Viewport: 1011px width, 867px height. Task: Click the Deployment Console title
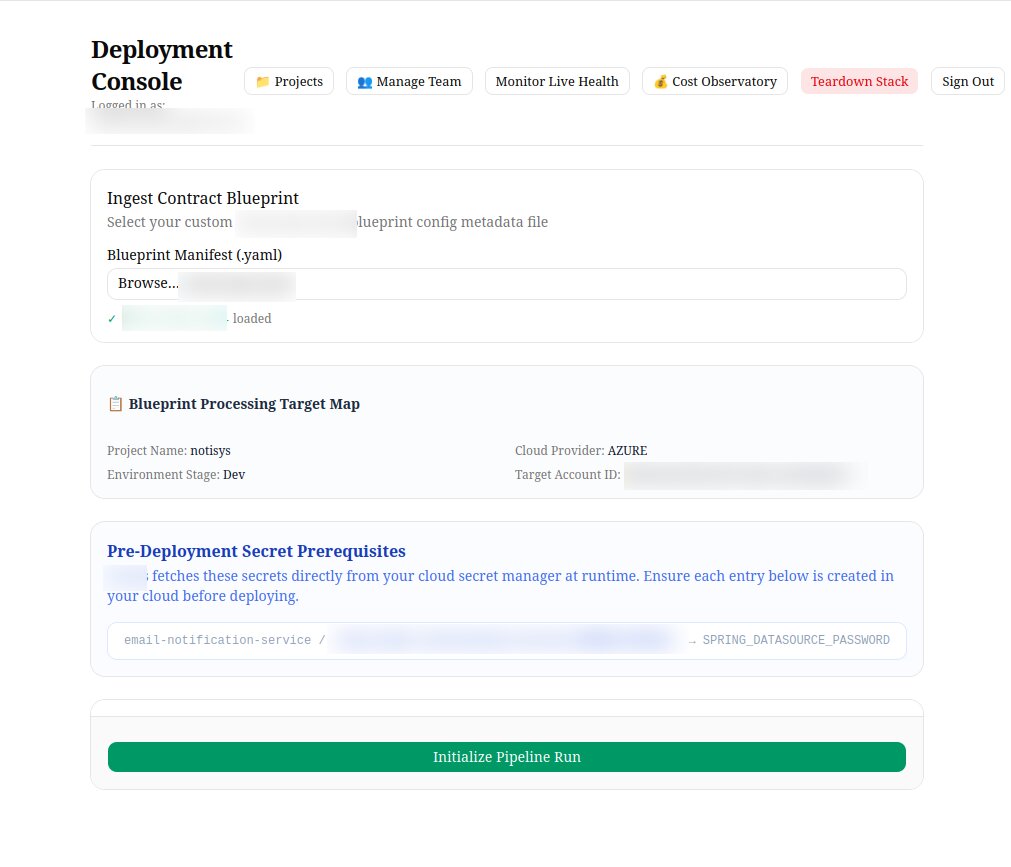click(162, 65)
